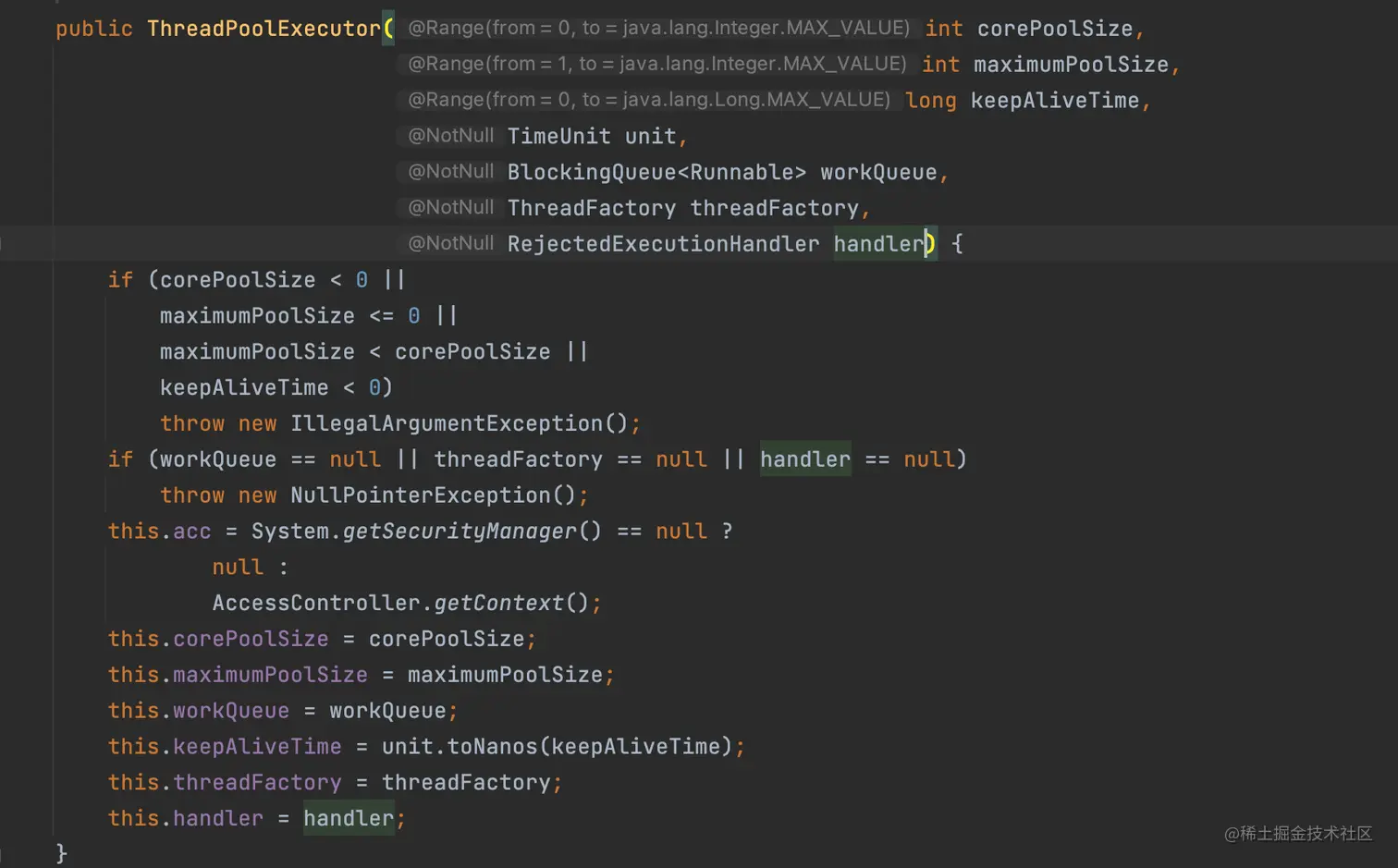Screen dimensions: 1398x868
Task: Click the ThreadPoolExecutor constructor name
Action: (264, 29)
